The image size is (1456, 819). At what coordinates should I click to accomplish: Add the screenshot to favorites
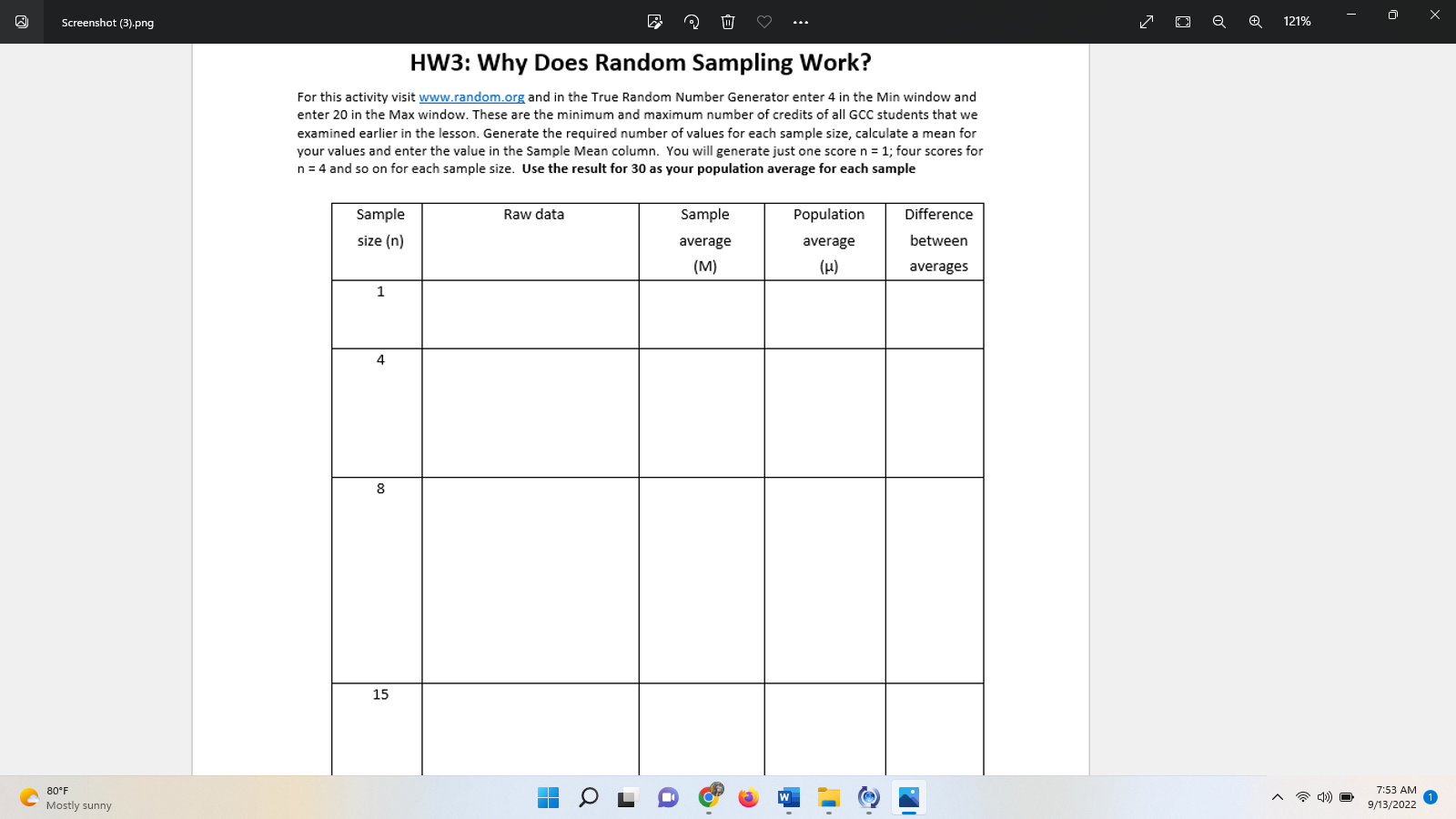coord(763,21)
